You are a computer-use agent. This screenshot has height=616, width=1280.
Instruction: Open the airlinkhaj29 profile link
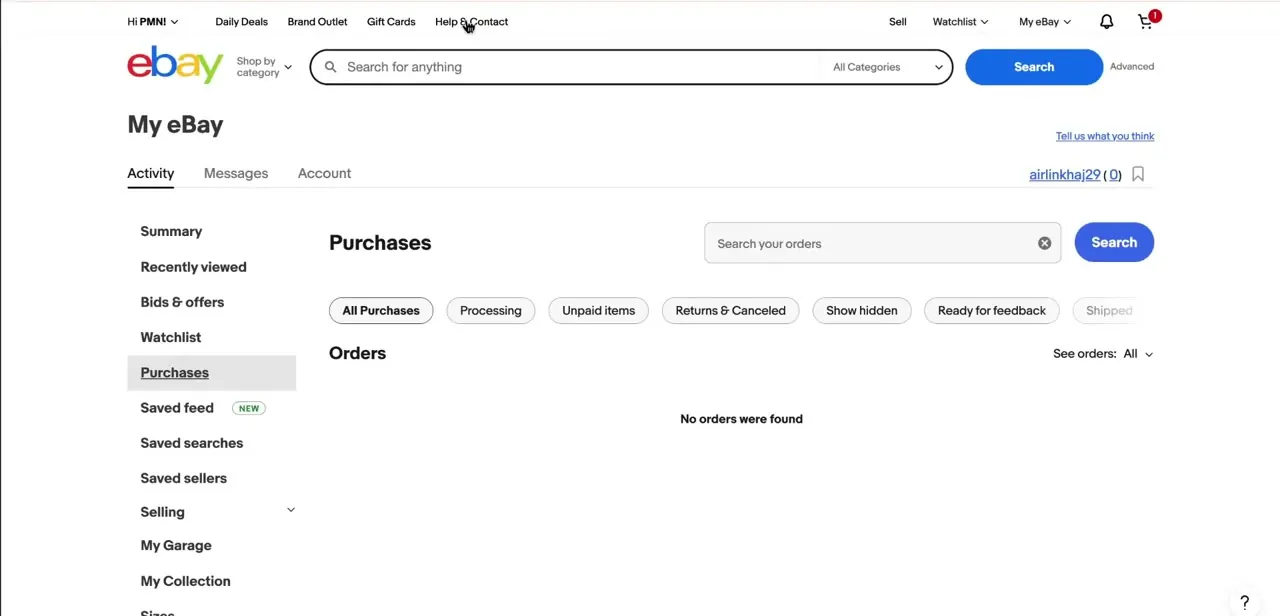[1064, 174]
